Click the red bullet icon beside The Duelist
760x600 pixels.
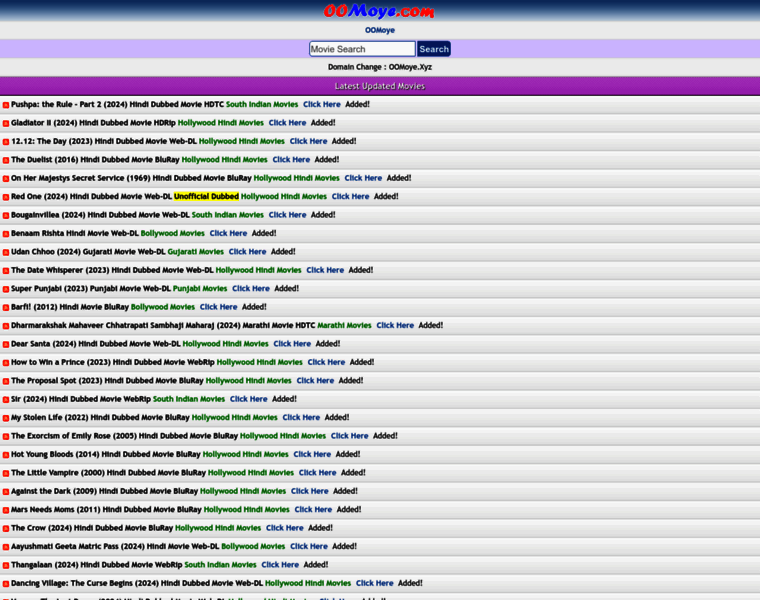point(6,160)
